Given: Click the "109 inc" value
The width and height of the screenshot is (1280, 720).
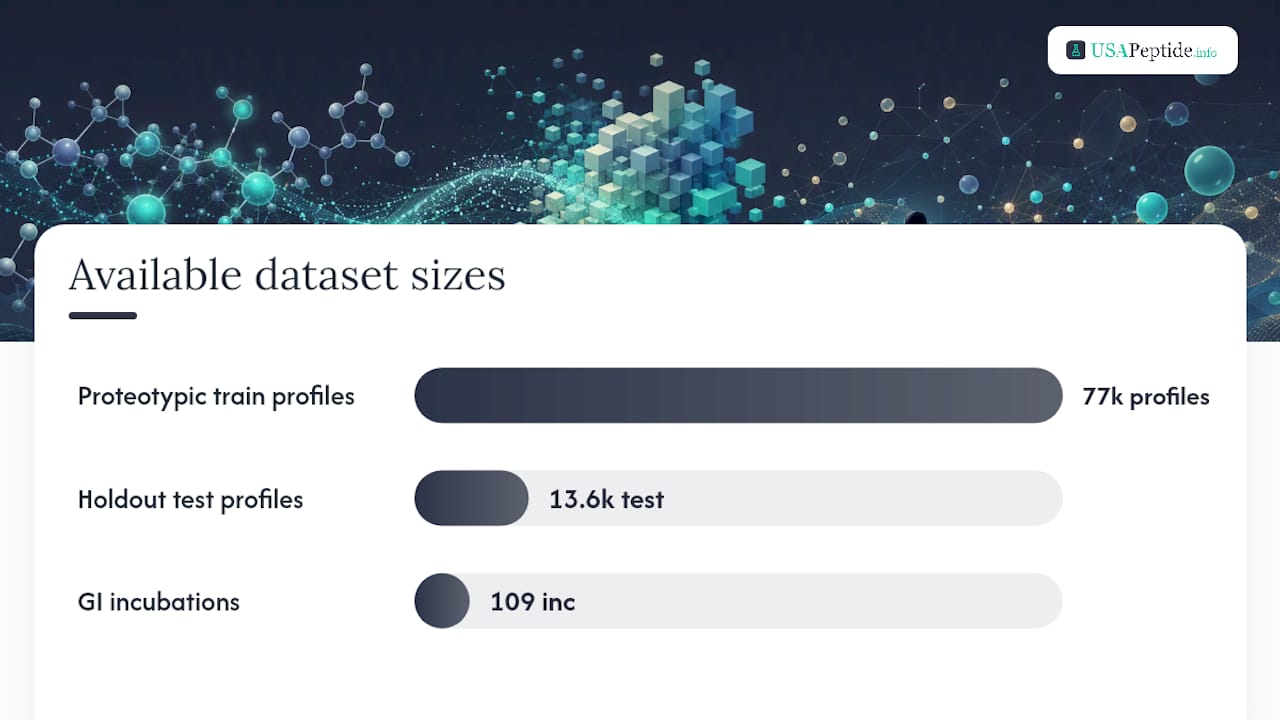Looking at the screenshot, I should click(x=532, y=602).
